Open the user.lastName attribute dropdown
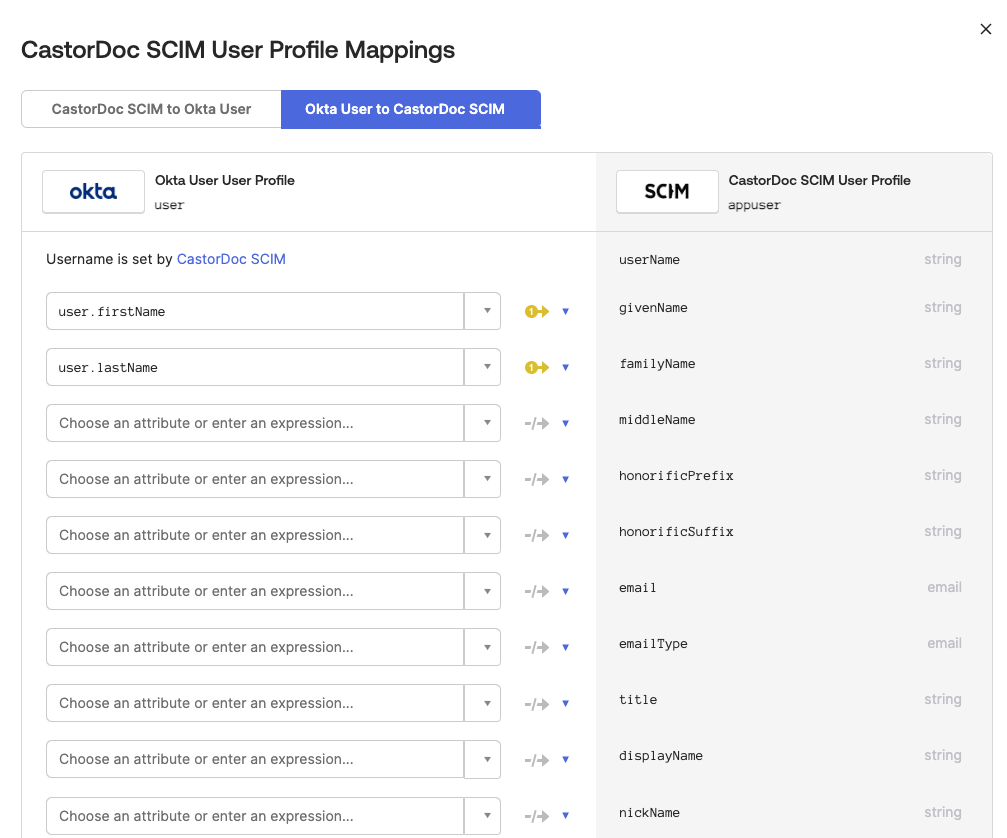 [x=485, y=367]
